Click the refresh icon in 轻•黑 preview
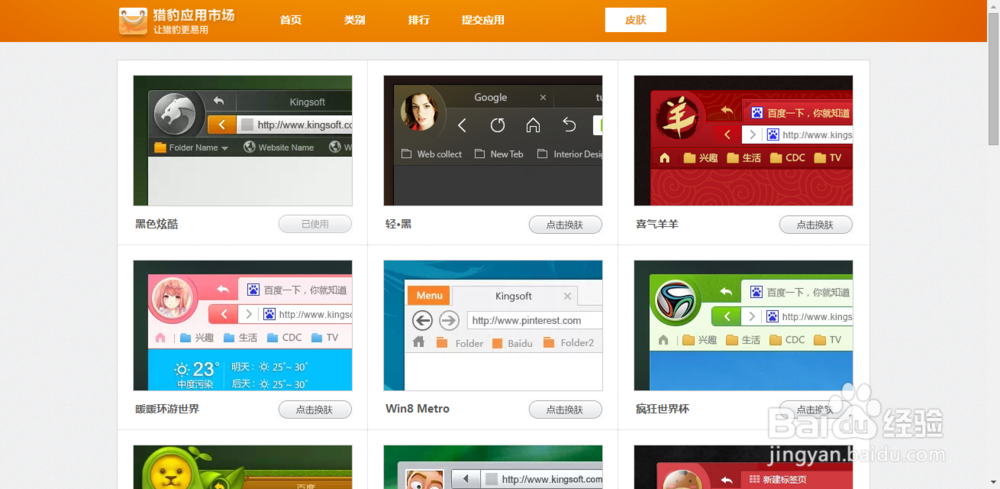This screenshot has width=1000, height=489. pyautogui.click(x=497, y=126)
